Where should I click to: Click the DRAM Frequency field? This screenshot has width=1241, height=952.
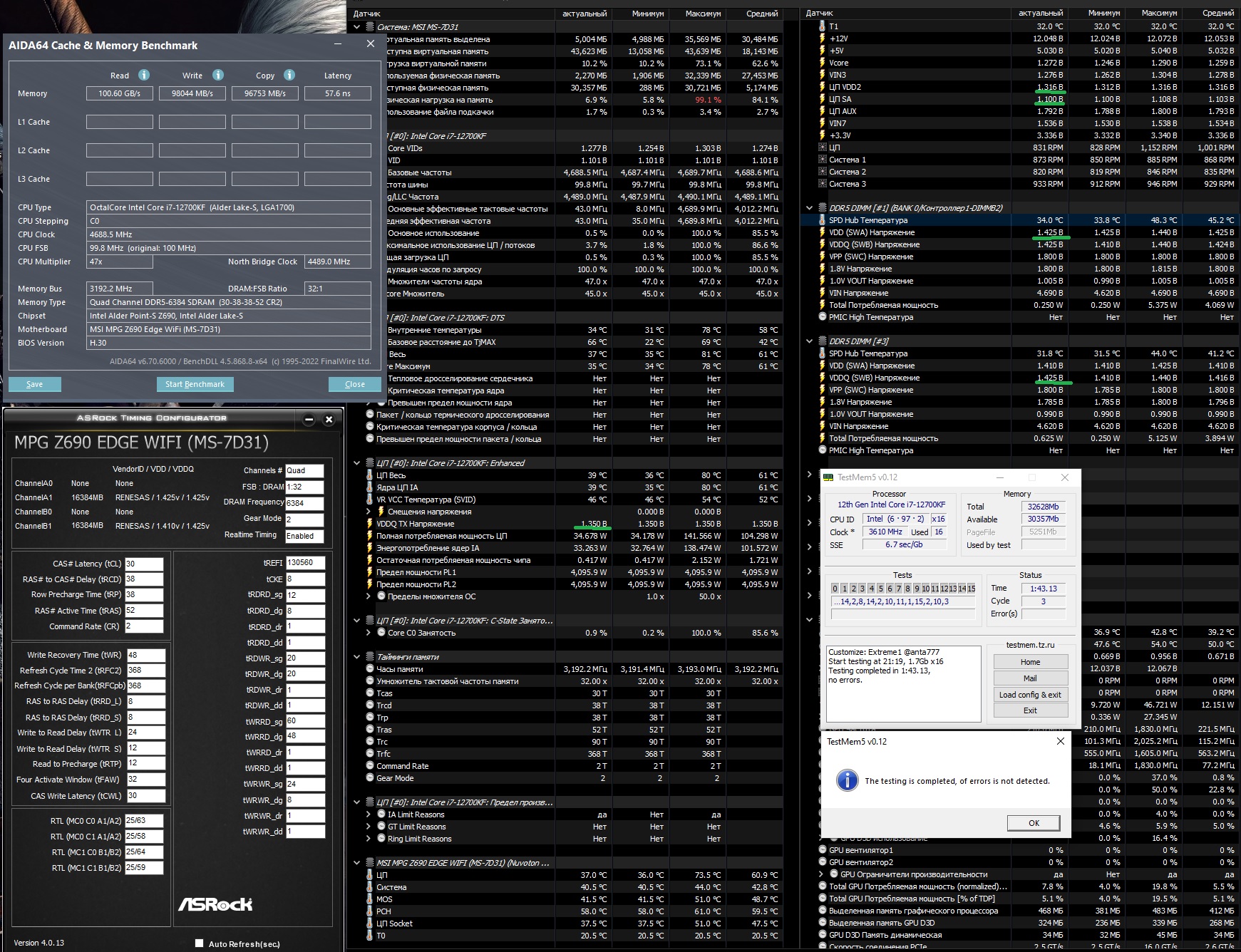[x=304, y=503]
